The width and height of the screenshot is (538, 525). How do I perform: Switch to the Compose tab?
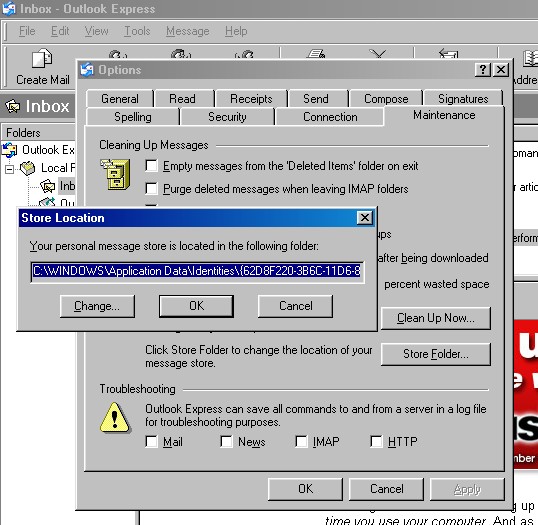coord(386,99)
